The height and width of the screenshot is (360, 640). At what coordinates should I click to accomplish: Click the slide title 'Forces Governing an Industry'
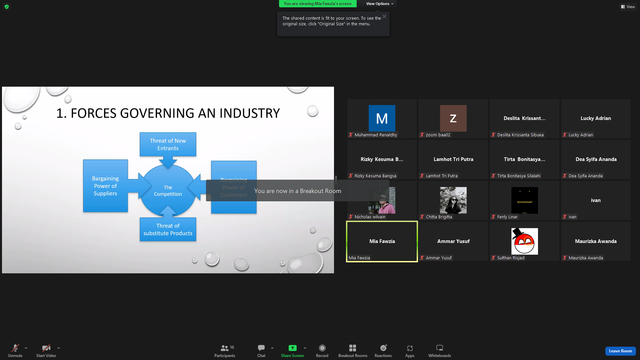[x=168, y=113]
